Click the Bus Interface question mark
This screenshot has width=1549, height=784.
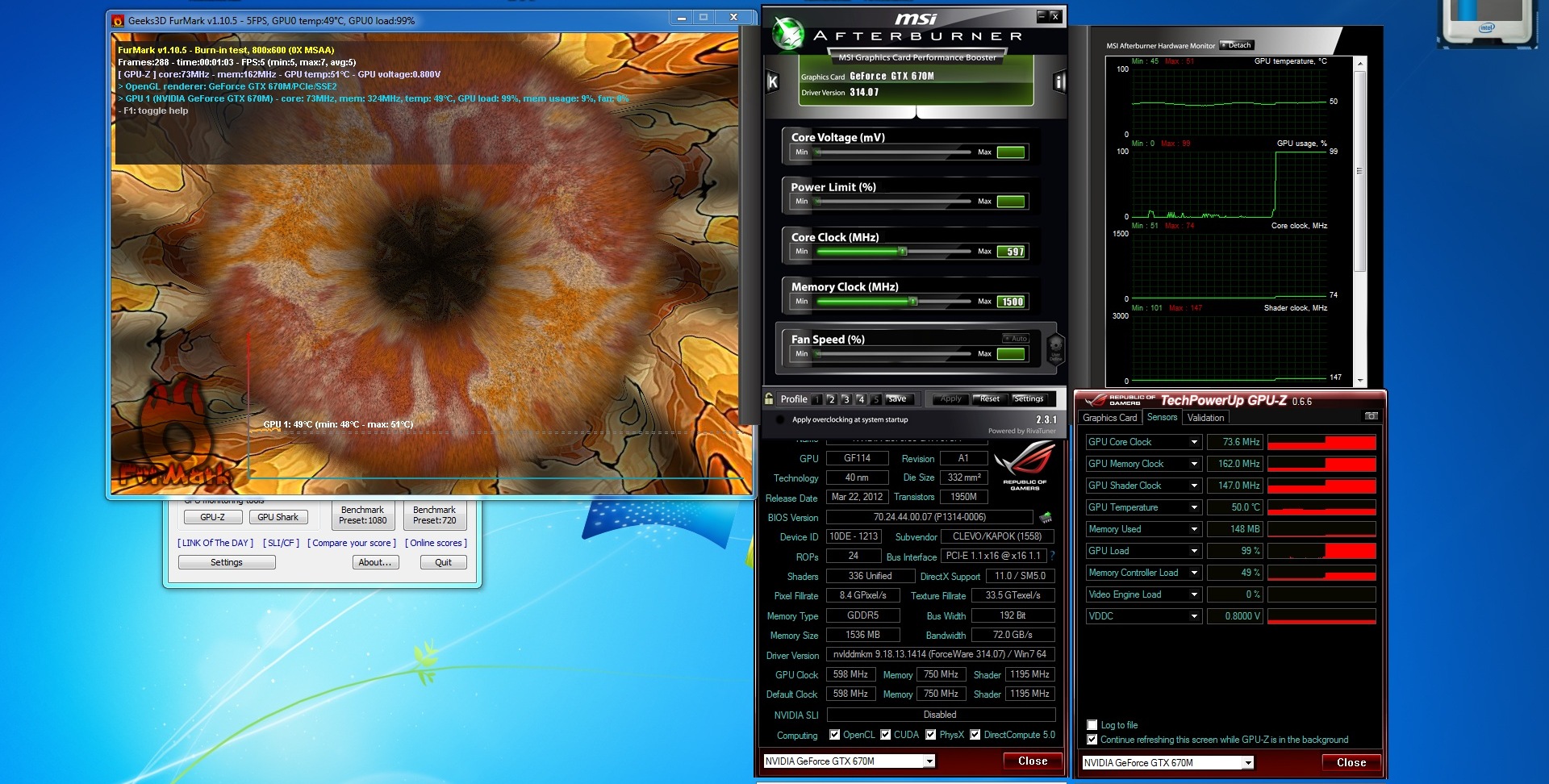tap(1052, 556)
